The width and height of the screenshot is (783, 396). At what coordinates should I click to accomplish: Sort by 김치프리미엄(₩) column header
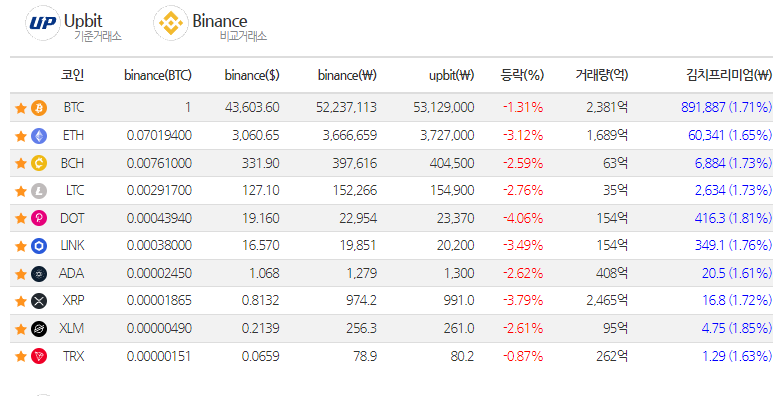[x=729, y=75]
